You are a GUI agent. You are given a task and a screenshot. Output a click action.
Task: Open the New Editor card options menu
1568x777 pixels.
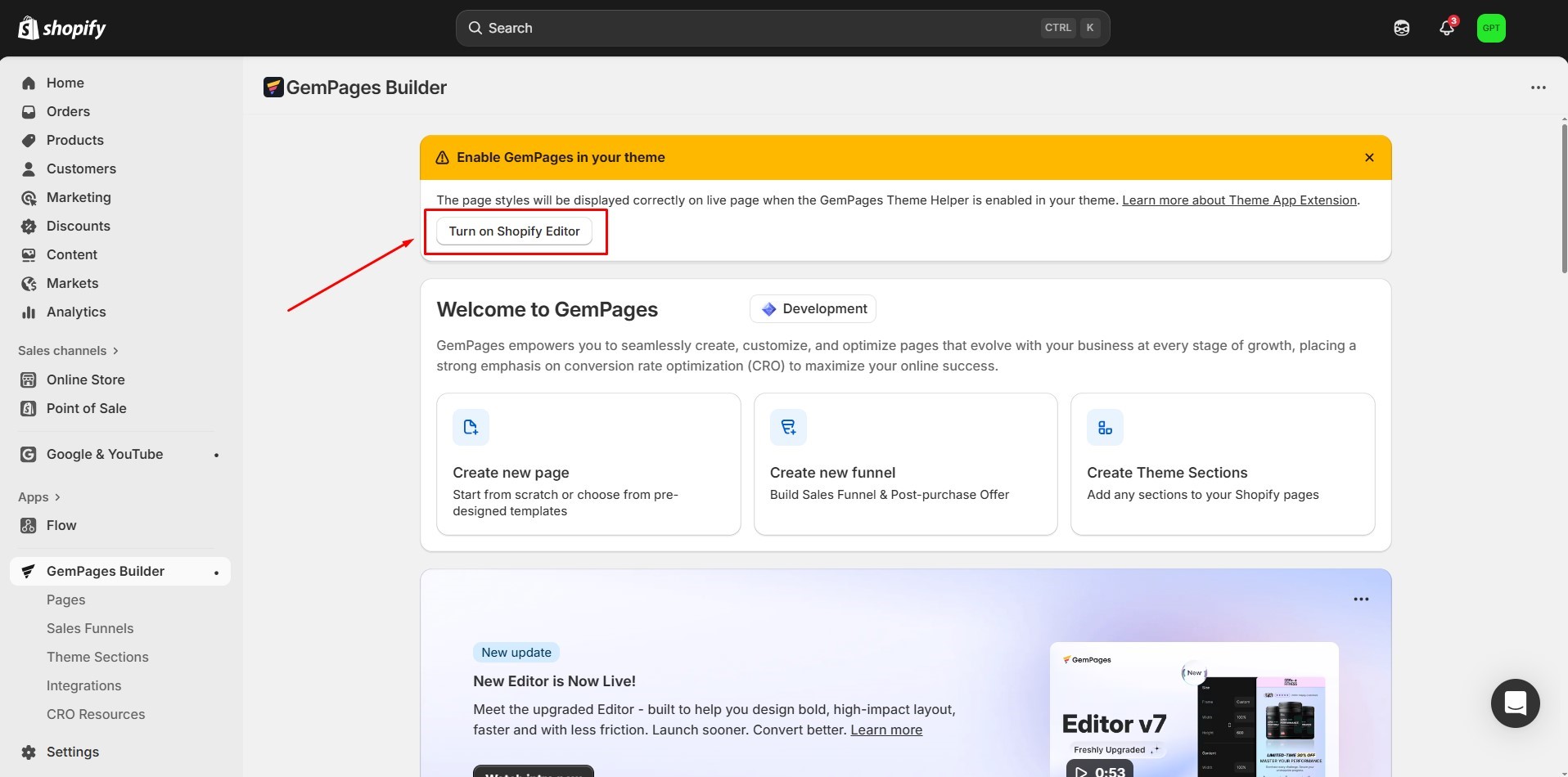click(1361, 599)
